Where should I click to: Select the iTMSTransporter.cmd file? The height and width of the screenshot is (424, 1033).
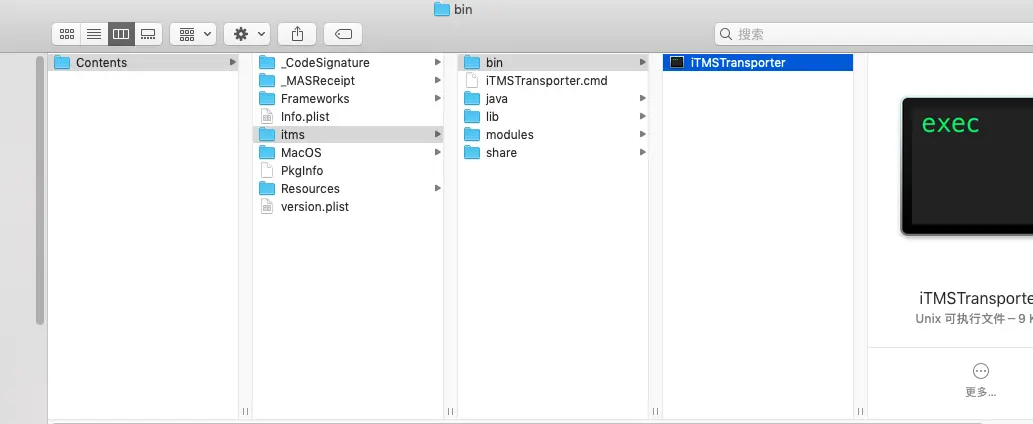(x=553, y=80)
